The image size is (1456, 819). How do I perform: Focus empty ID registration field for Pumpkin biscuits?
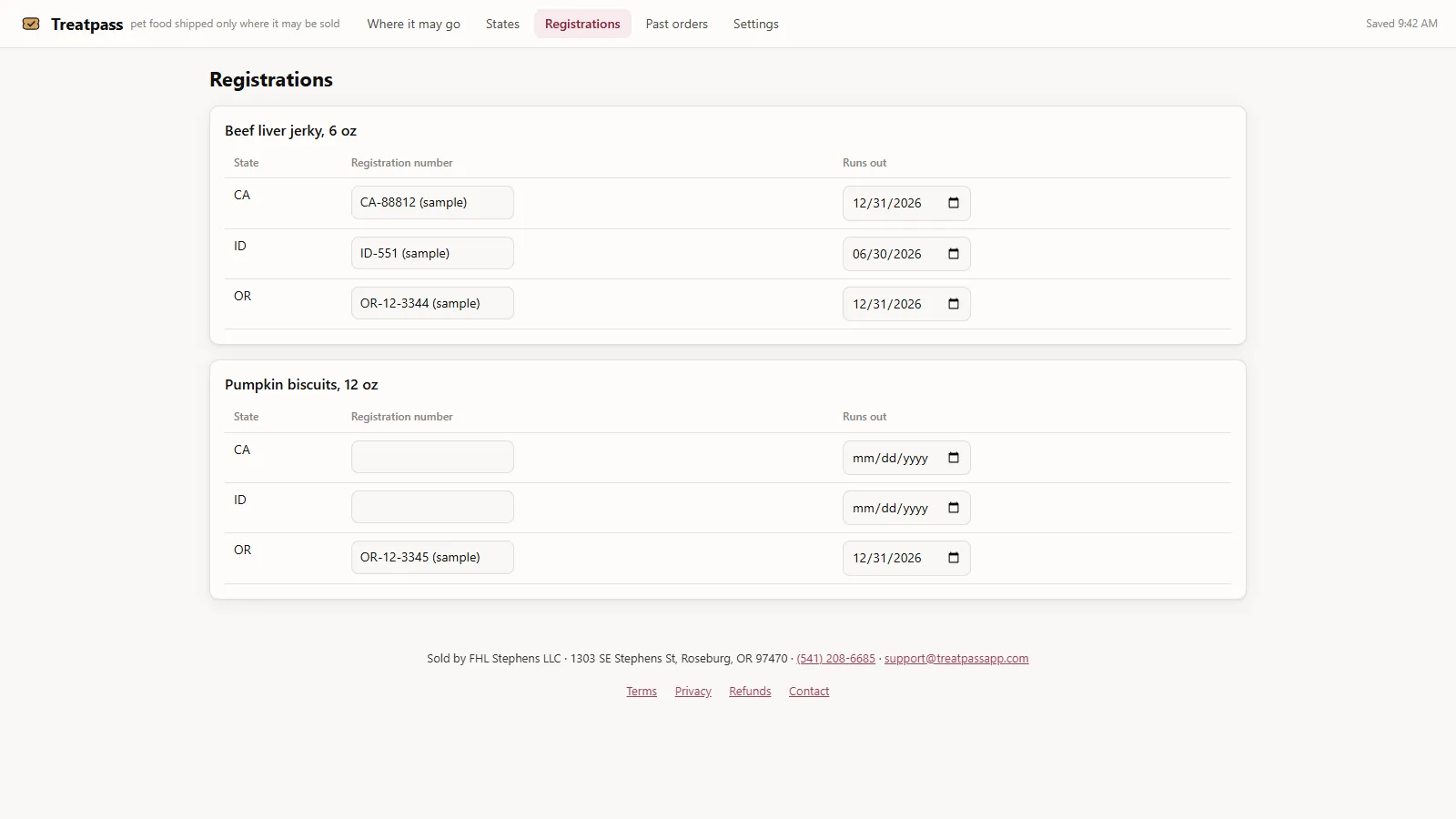(x=432, y=507)
